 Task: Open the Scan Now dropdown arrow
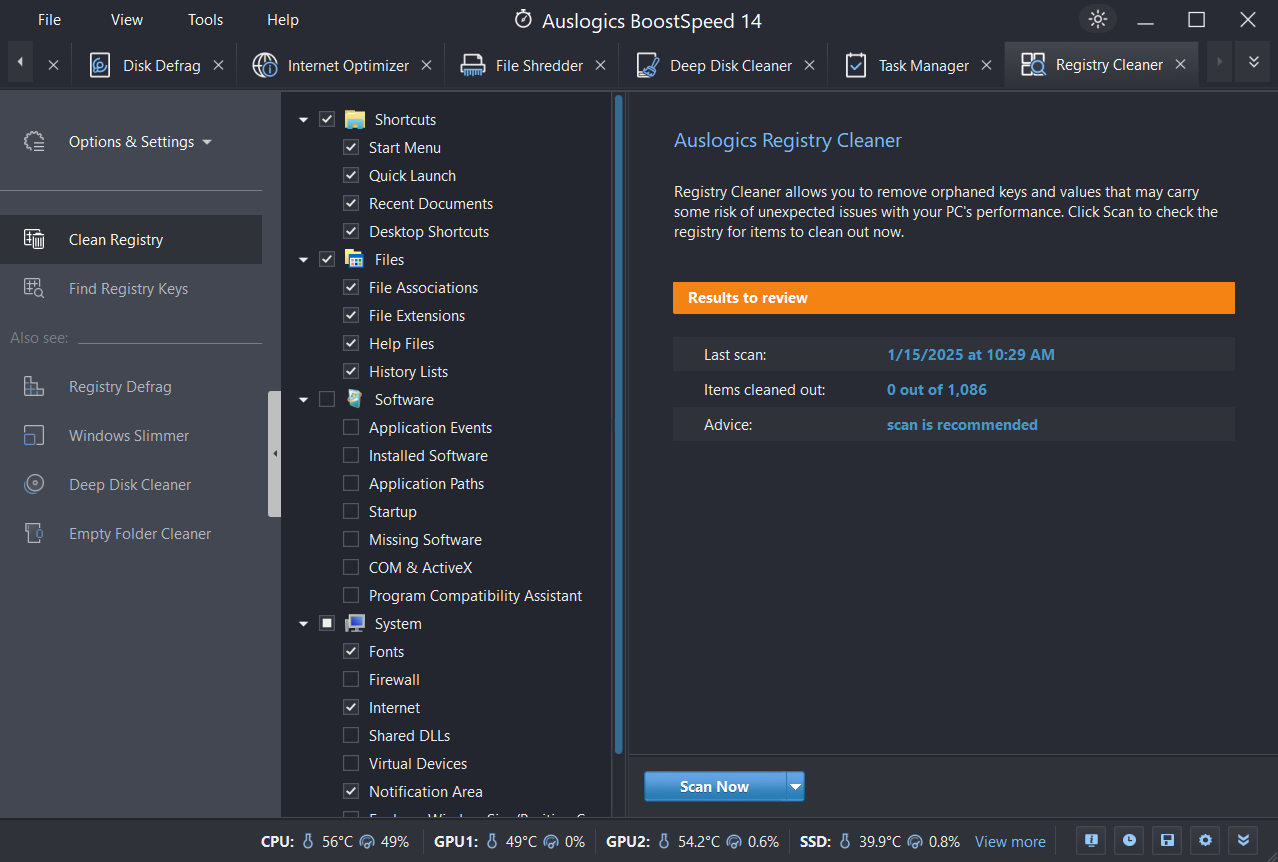pos(794,786)
